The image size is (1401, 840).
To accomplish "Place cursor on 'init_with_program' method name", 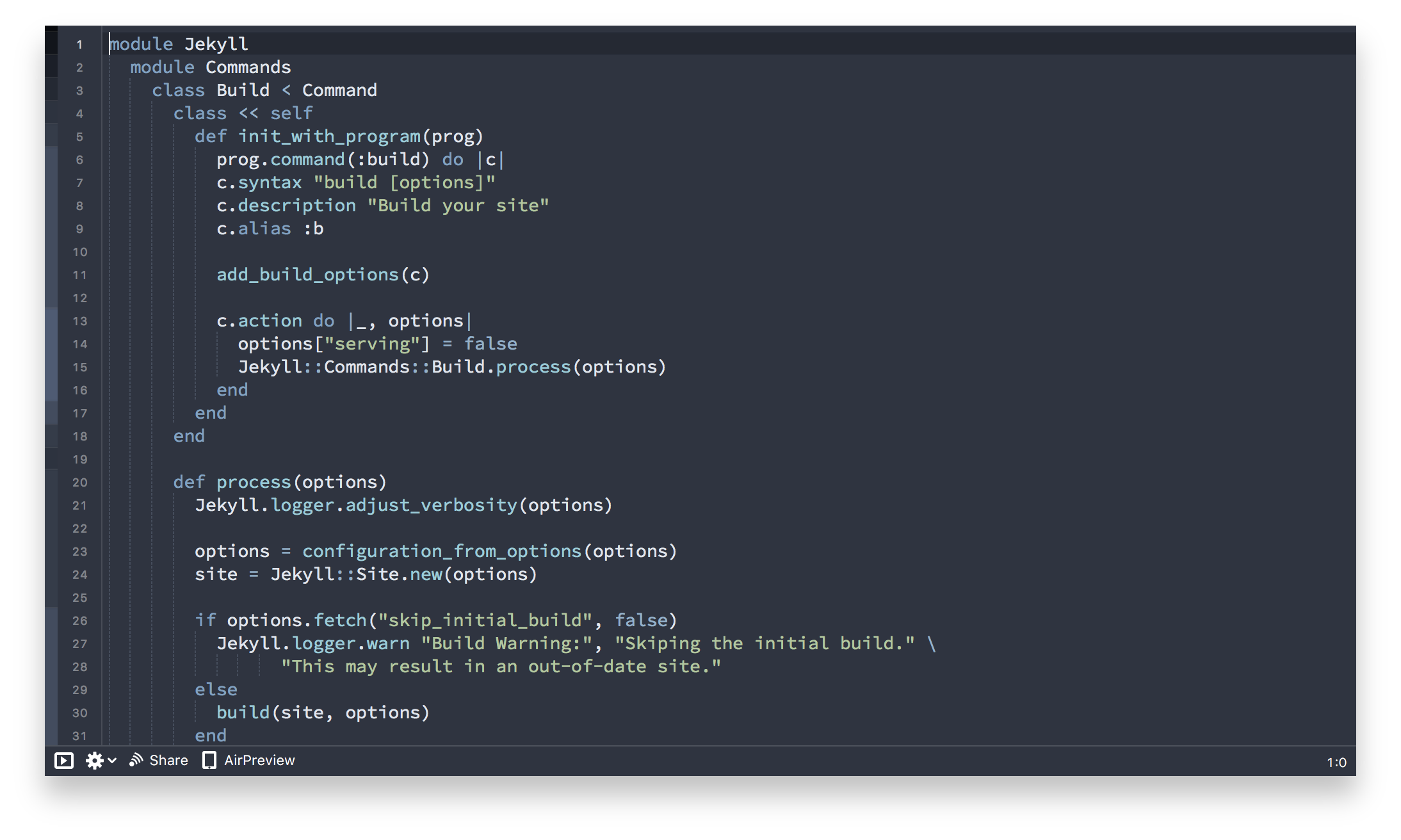I will pos(329,136).
